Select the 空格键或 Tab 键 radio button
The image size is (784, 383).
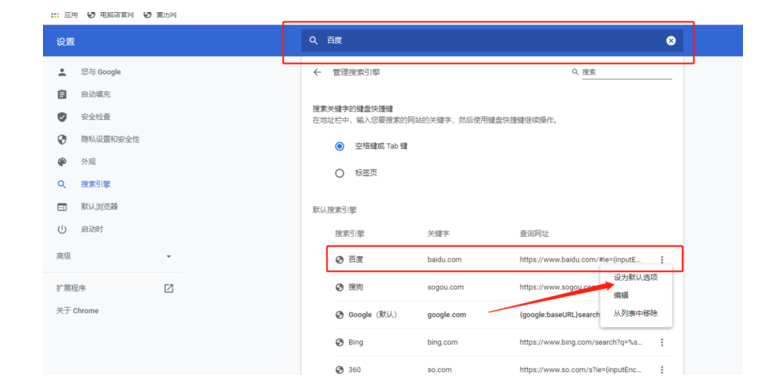coord(340,146)
